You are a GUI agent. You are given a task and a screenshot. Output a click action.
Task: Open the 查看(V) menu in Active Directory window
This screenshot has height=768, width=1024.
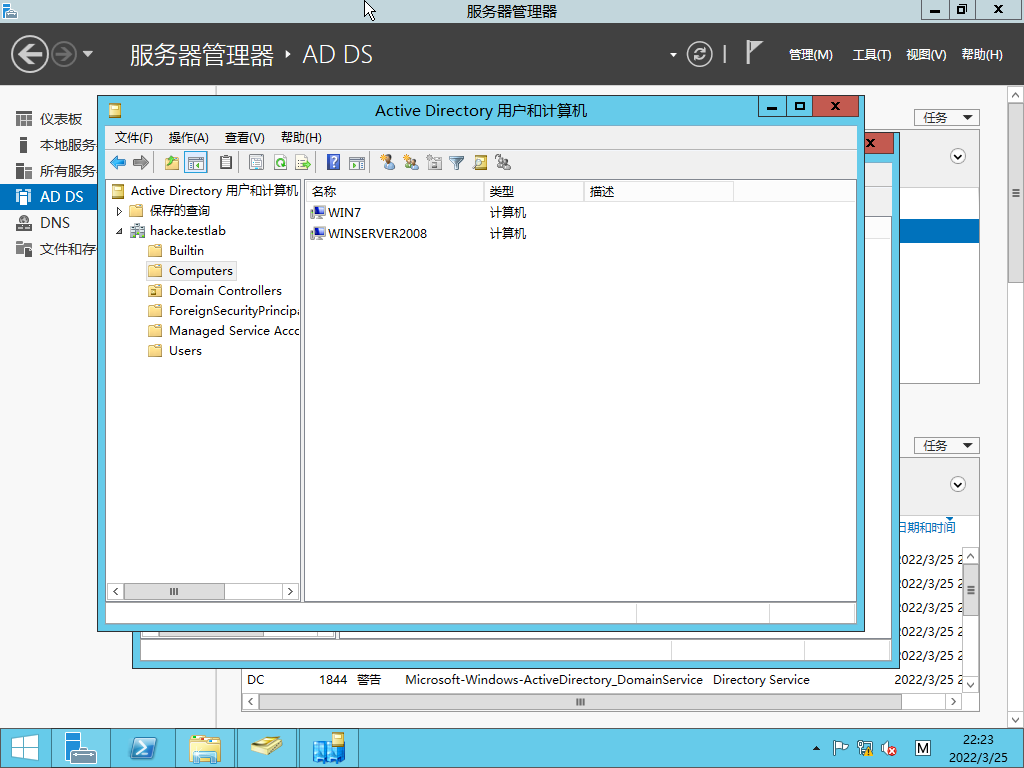pos(245,138)
